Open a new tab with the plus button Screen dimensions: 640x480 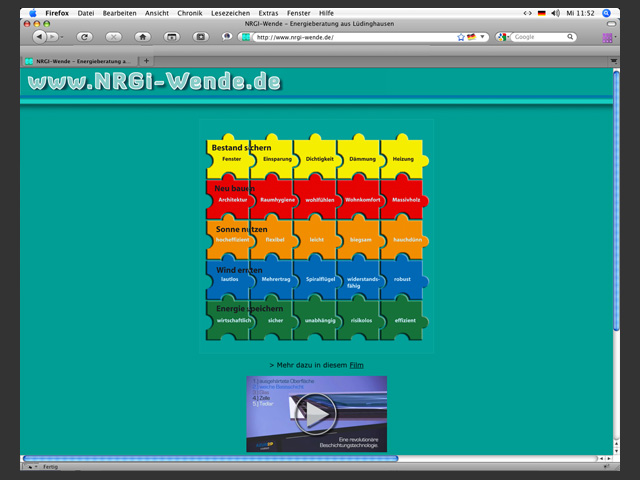(x=146, y=61)
